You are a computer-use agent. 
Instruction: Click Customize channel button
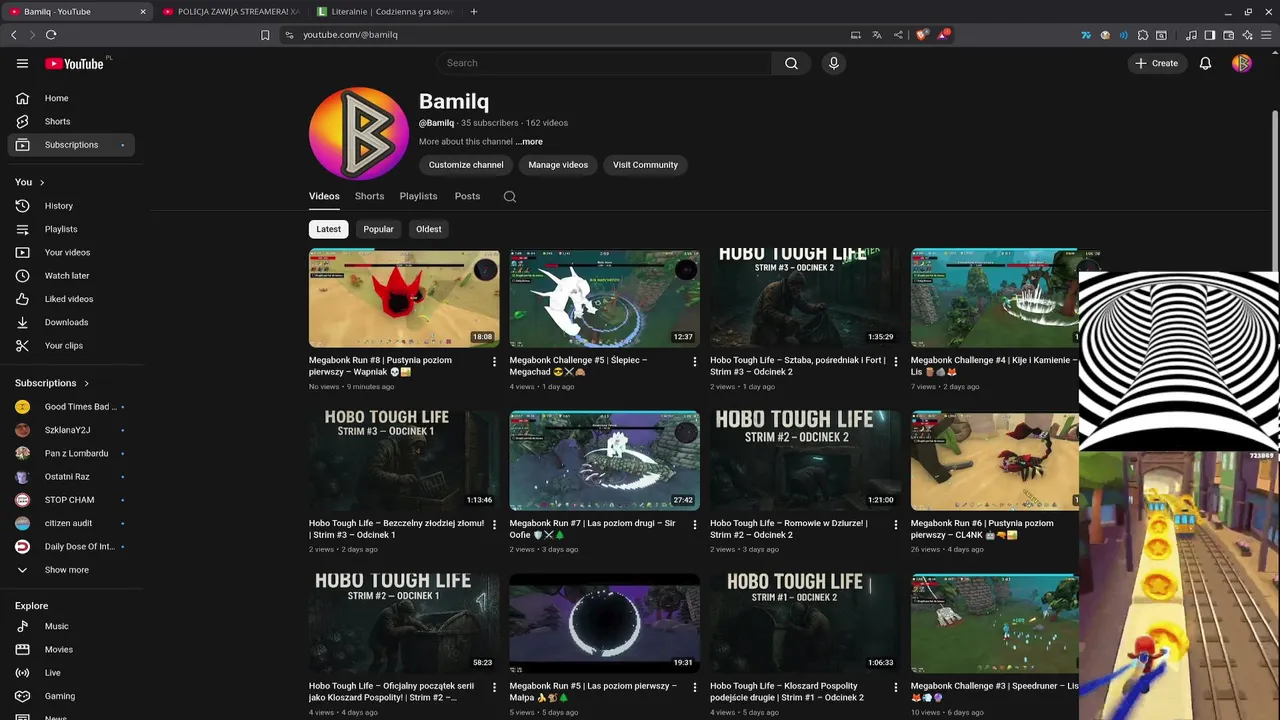click(x=466, y=165)
